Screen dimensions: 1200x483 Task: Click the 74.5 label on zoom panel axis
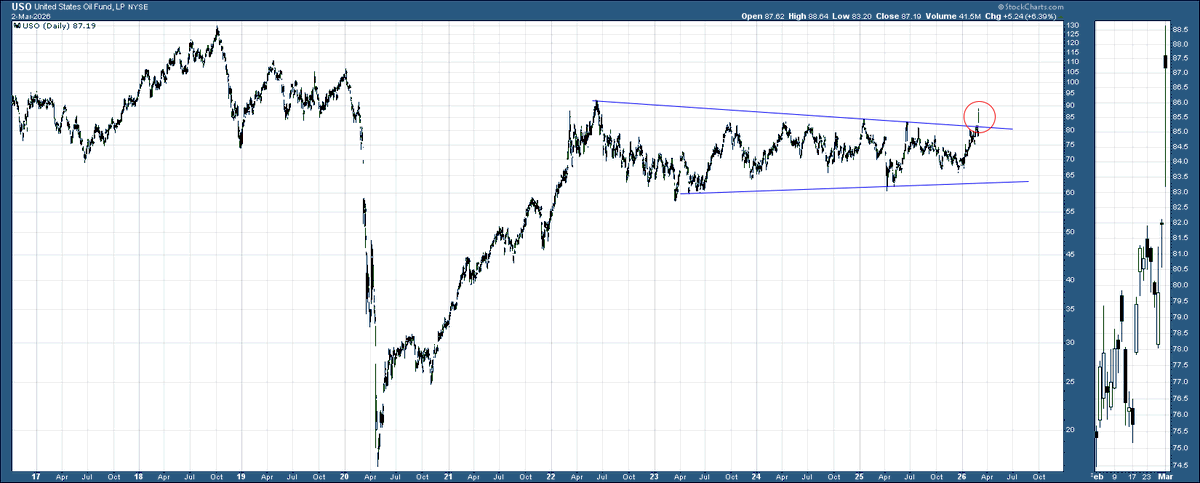1179,464
